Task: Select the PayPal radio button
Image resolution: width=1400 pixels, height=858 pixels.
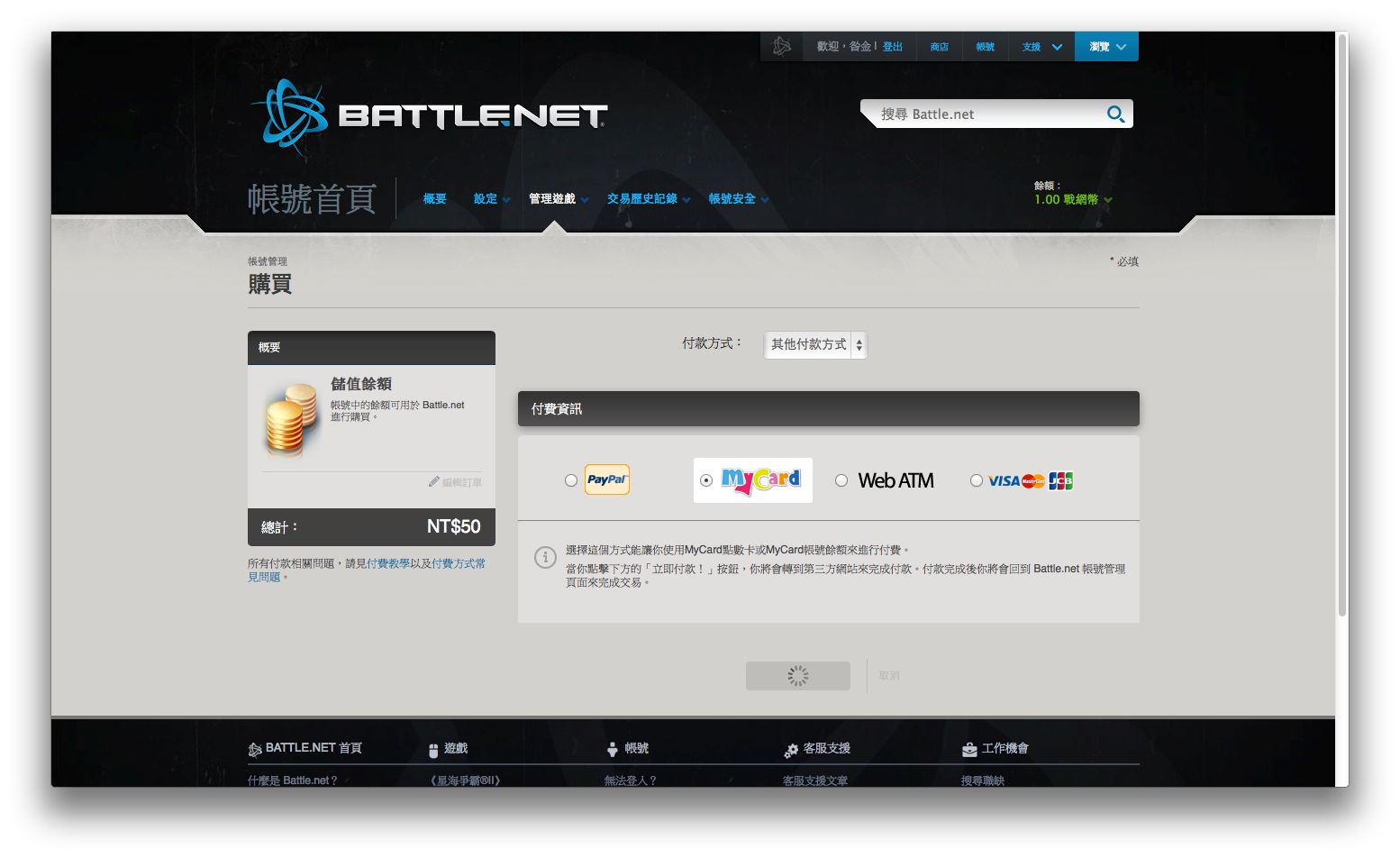Action: (x=571, y=480)
